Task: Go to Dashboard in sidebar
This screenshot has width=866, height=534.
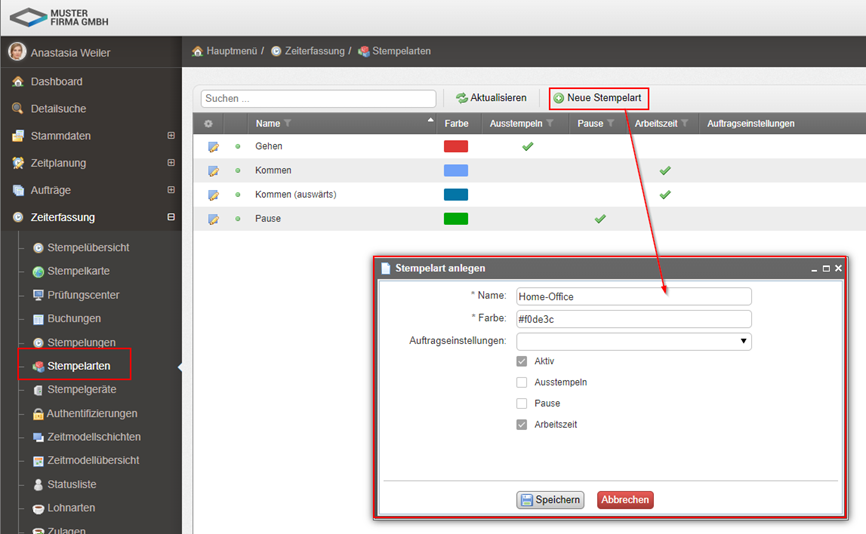Action: click(x=56, y=82)
